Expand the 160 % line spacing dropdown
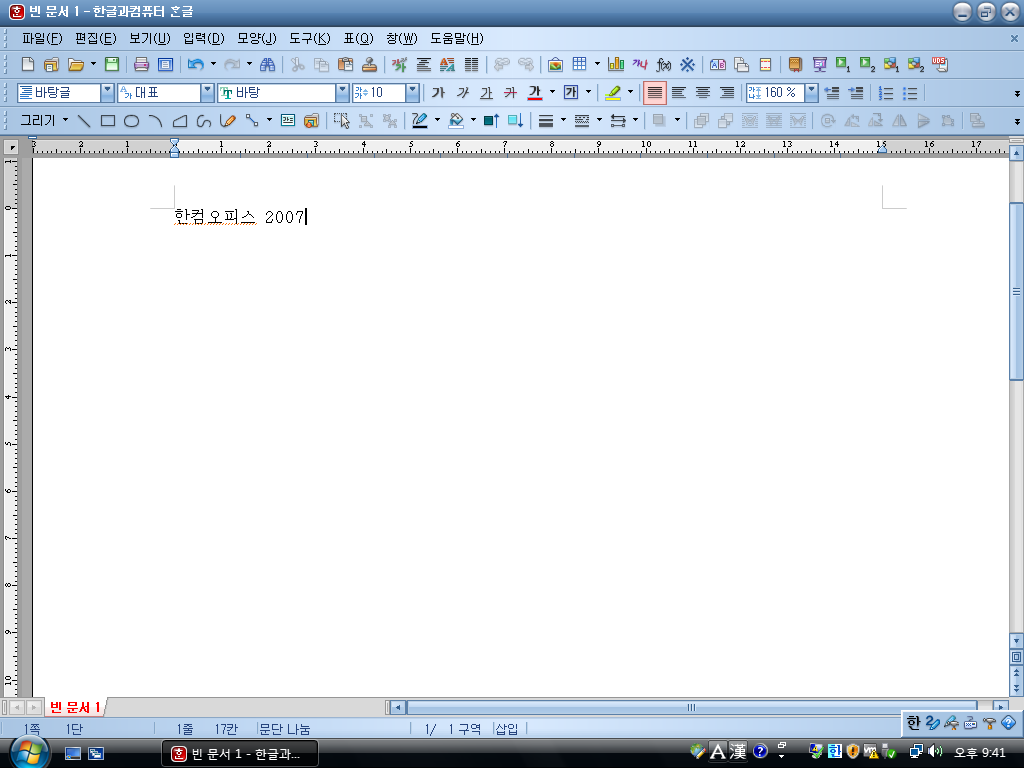1024x768 pixels. (x=811, y=93)
